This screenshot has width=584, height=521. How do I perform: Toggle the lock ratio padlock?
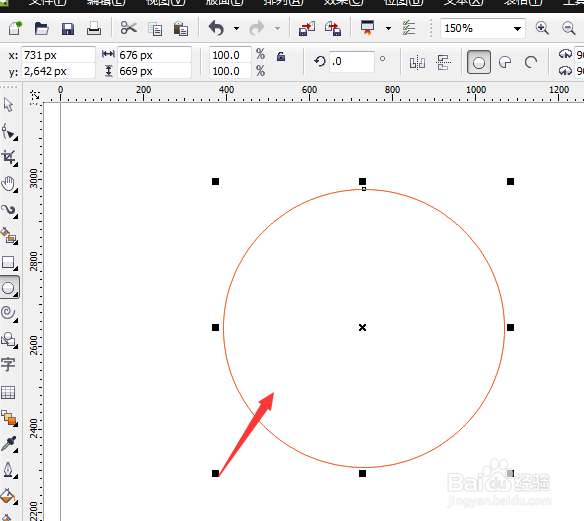(x=281, y=56)
